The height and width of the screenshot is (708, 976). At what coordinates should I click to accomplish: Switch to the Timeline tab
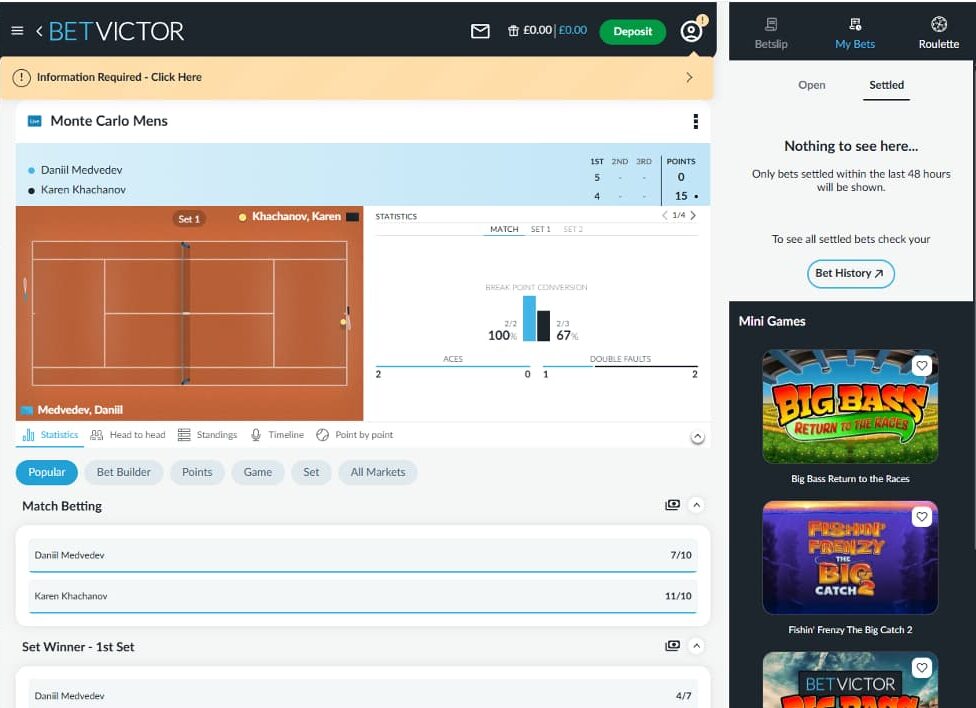277,435
